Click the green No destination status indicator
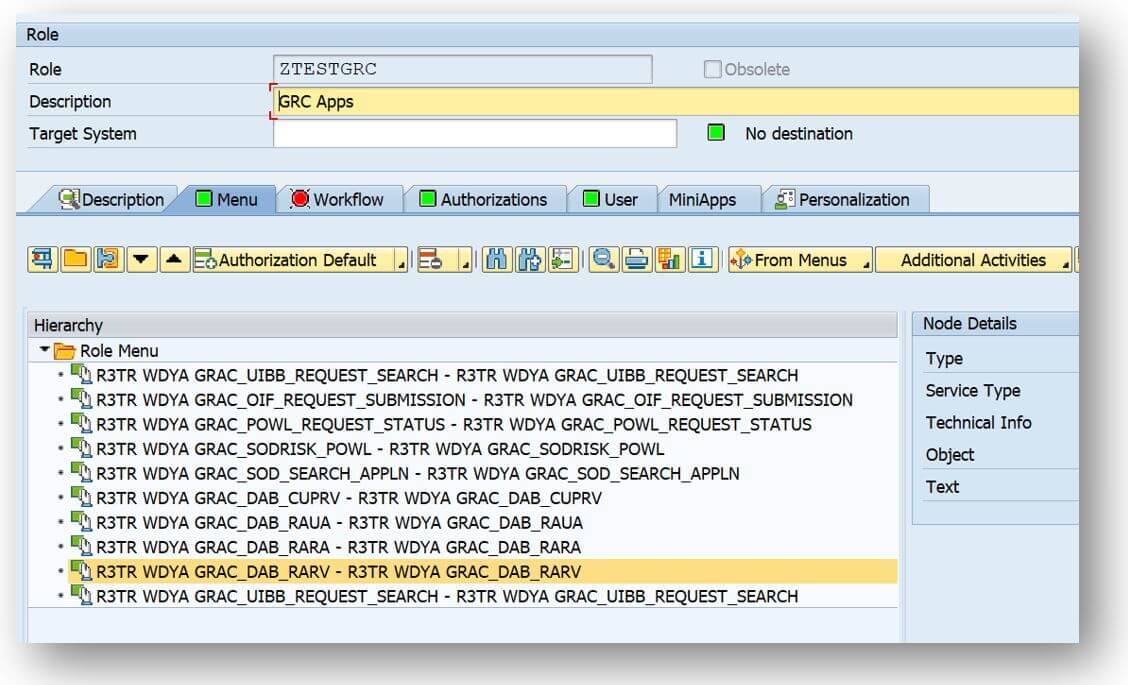The height and width of the screenshot is (685, 1128). pos(715,133)
